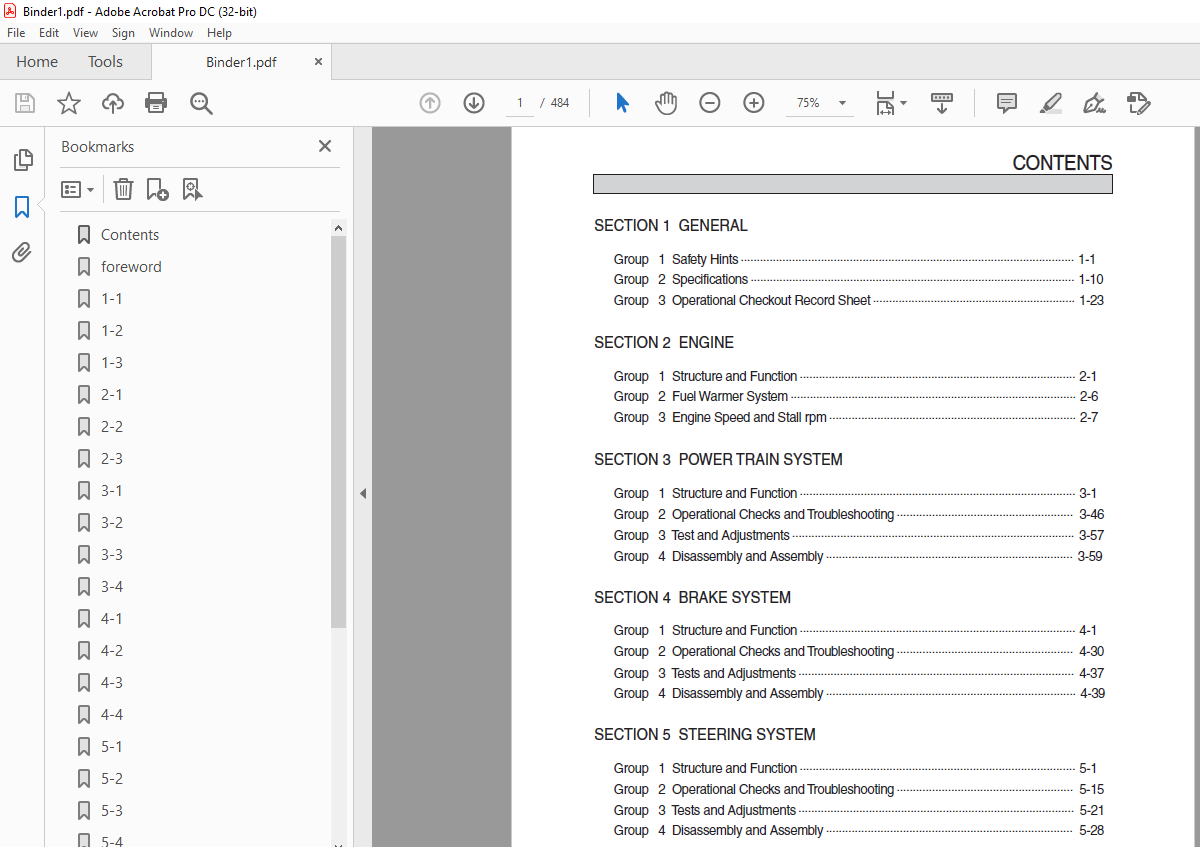Jump to bookmark 5-1

[x=112, y=747]
